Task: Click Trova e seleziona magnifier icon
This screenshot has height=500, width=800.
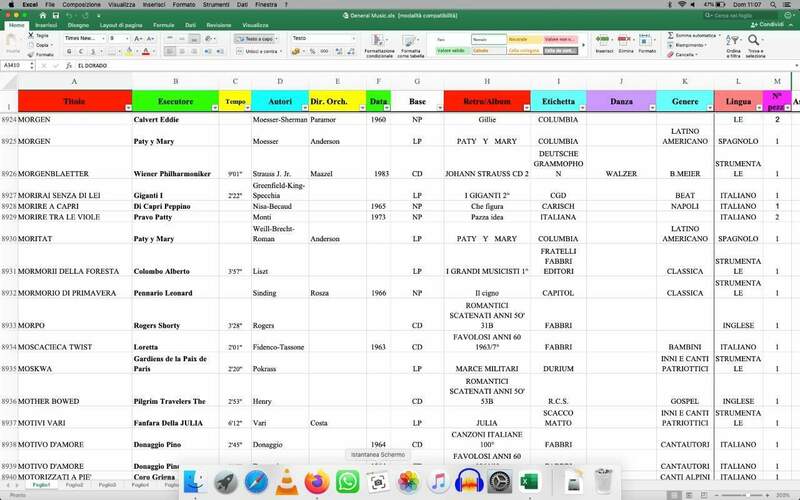Action: pyautogui.click(x=757, y=44)
